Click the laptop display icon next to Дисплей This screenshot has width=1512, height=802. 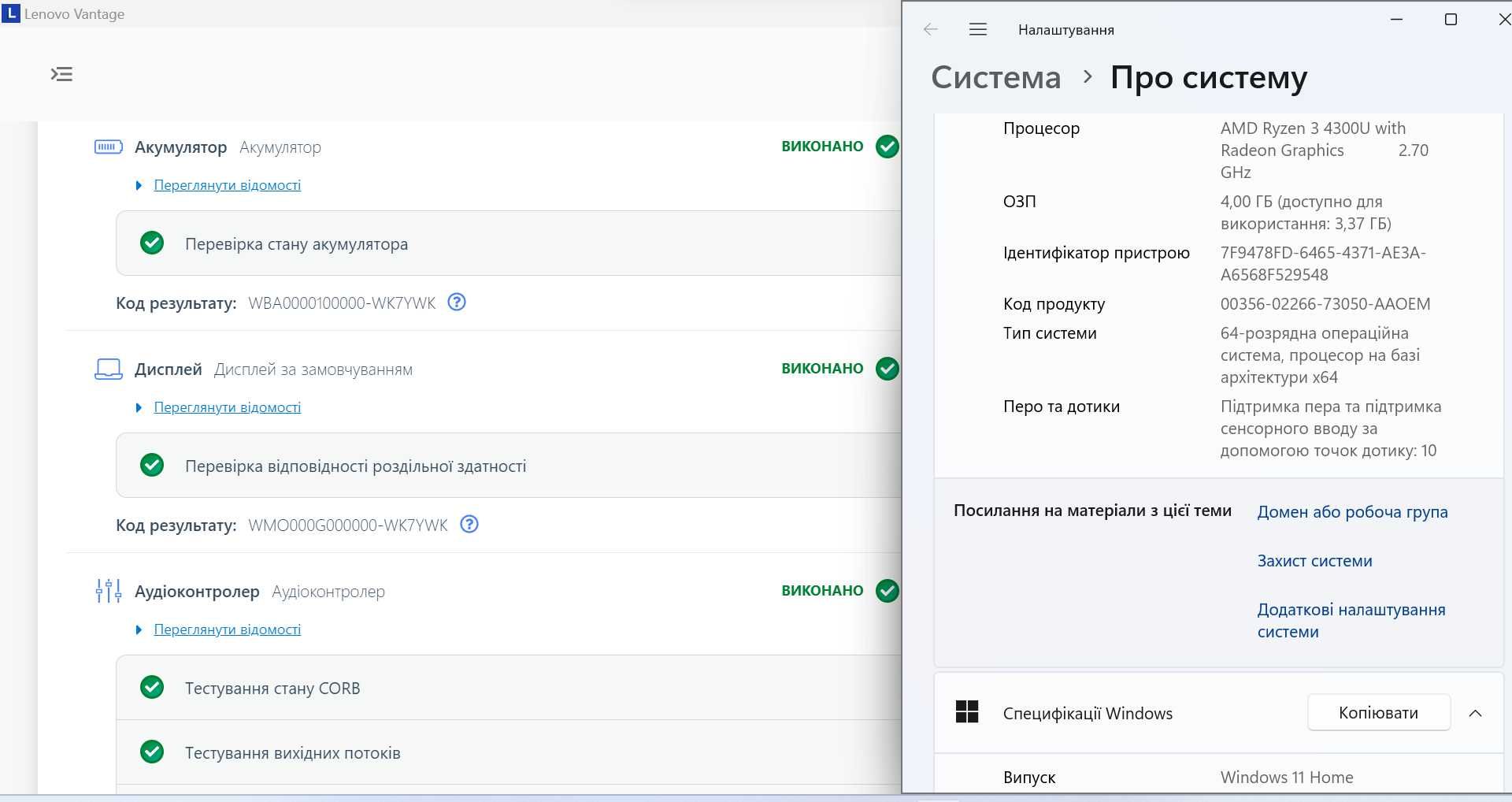coord(108,369)
